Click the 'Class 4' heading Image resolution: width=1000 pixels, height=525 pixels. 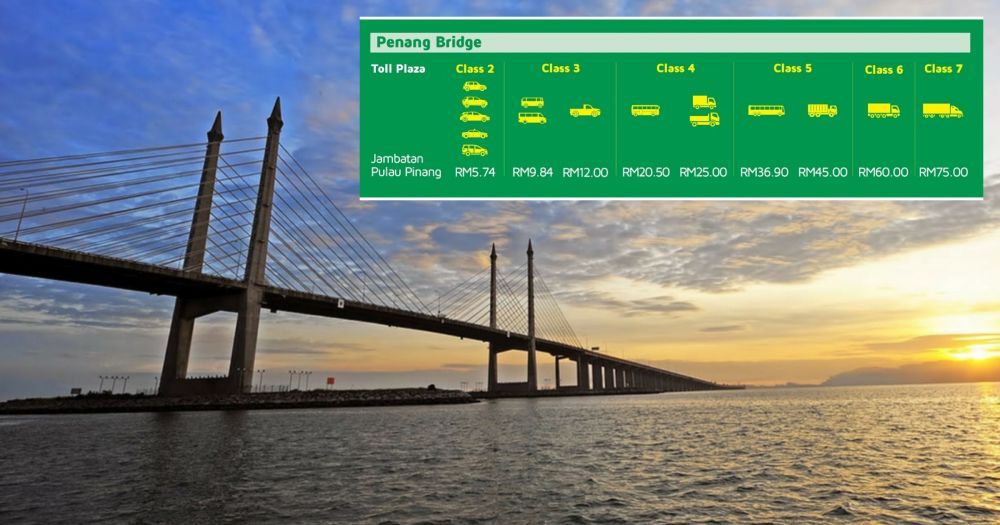pos(675,68)
